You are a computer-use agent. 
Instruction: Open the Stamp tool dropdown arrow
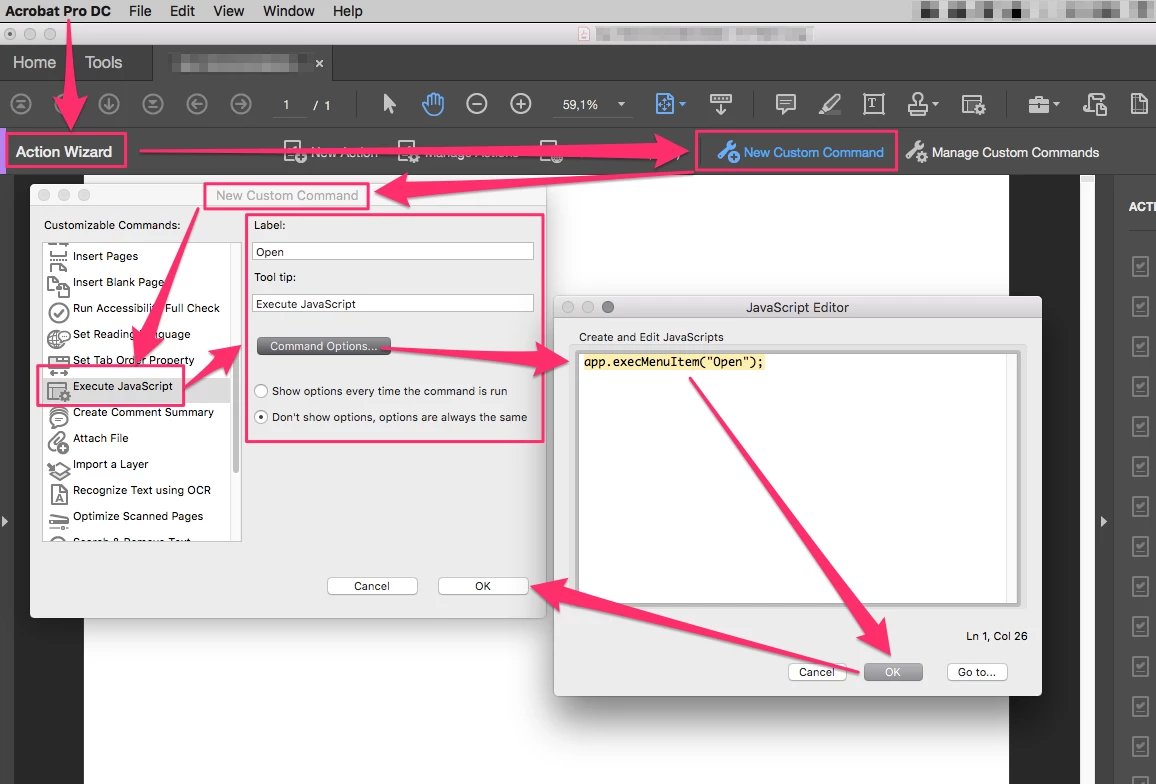click(936, 104)
